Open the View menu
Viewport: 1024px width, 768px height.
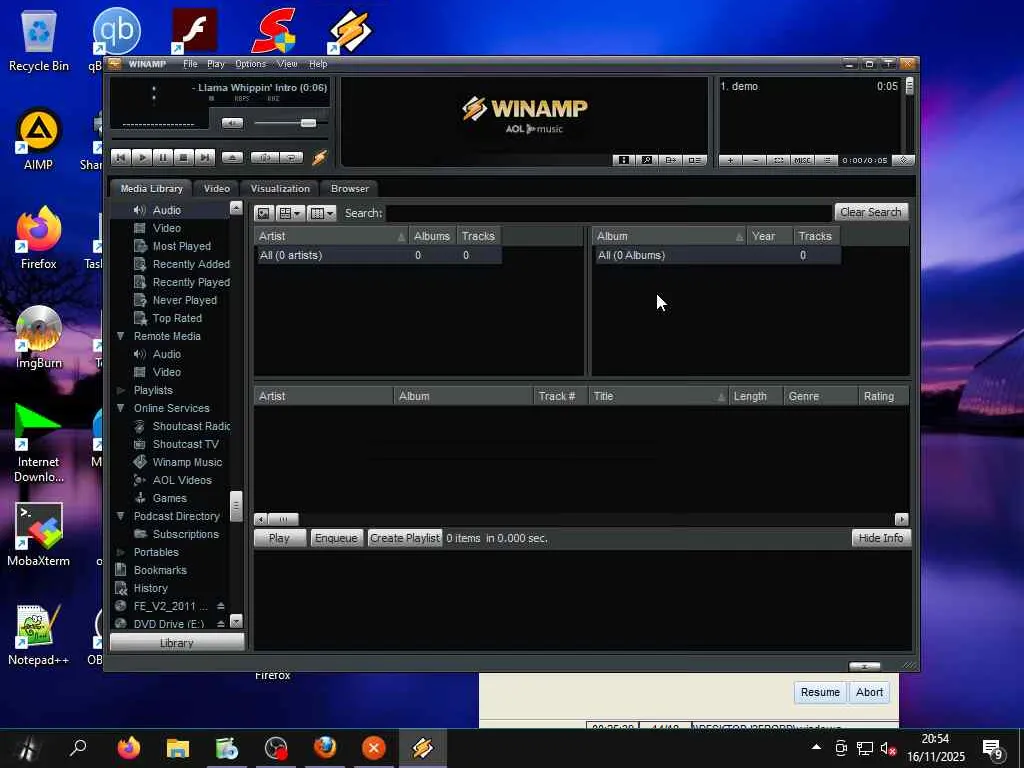click(287, 64)
